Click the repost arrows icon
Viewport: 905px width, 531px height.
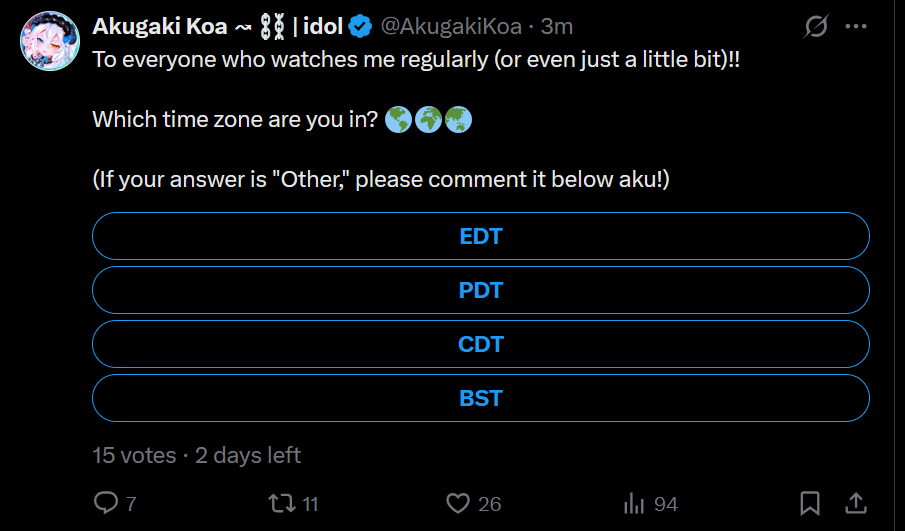tap(283, 503)
